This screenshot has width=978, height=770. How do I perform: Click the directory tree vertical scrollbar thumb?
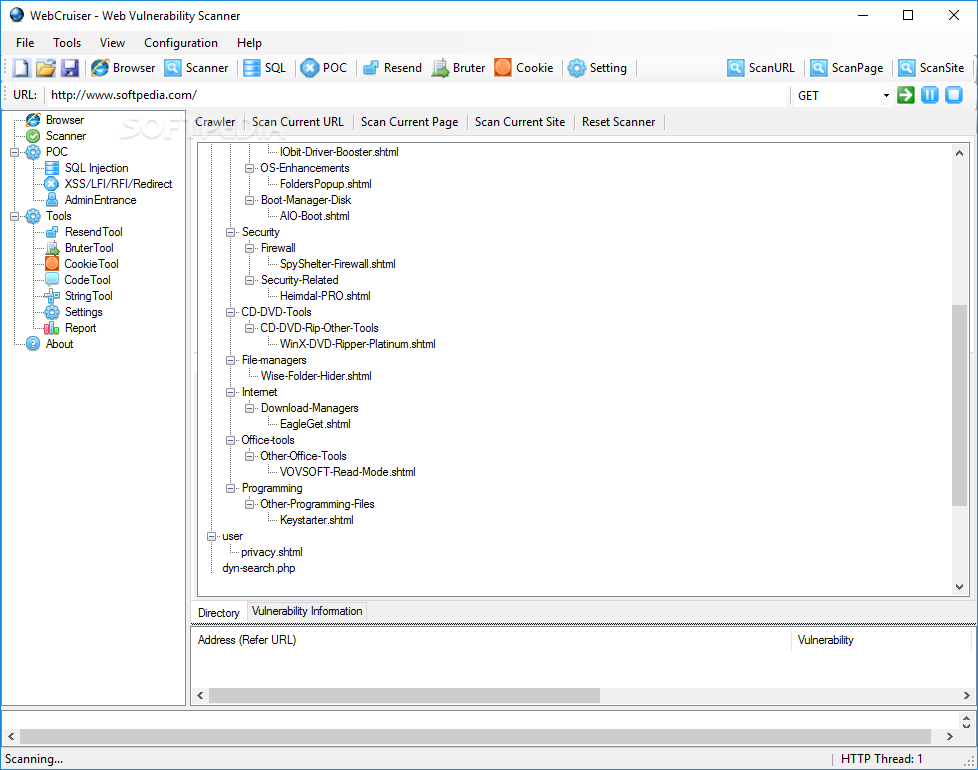click(959, 405)
